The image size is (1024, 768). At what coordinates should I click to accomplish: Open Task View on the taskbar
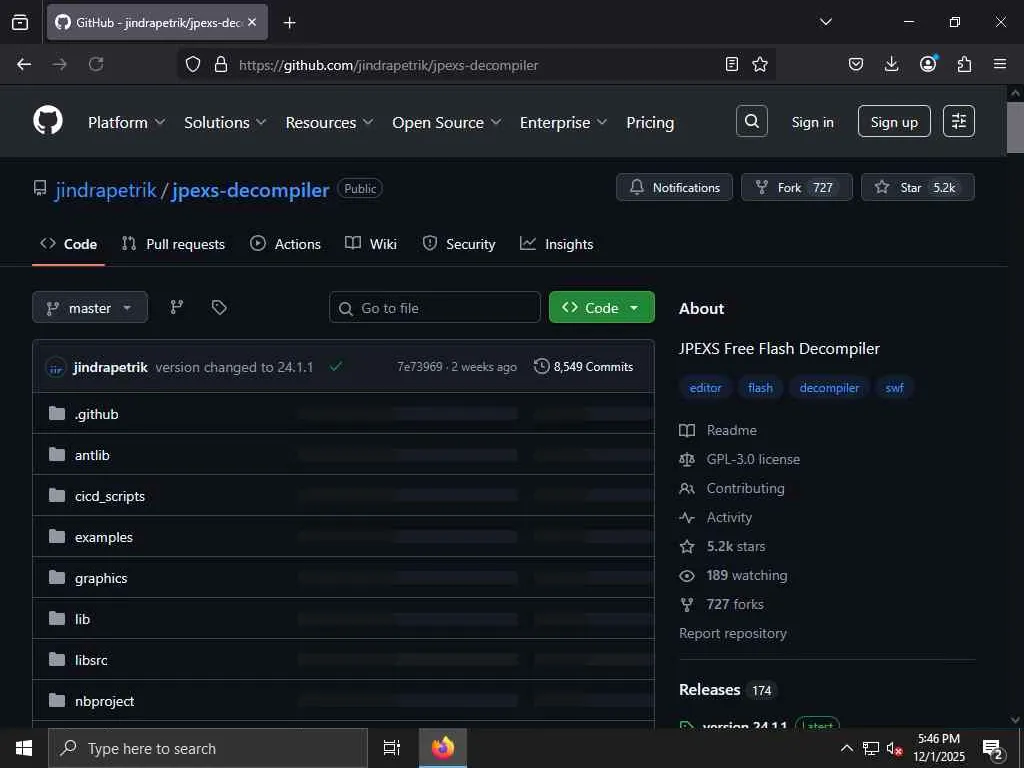[392, 748]
